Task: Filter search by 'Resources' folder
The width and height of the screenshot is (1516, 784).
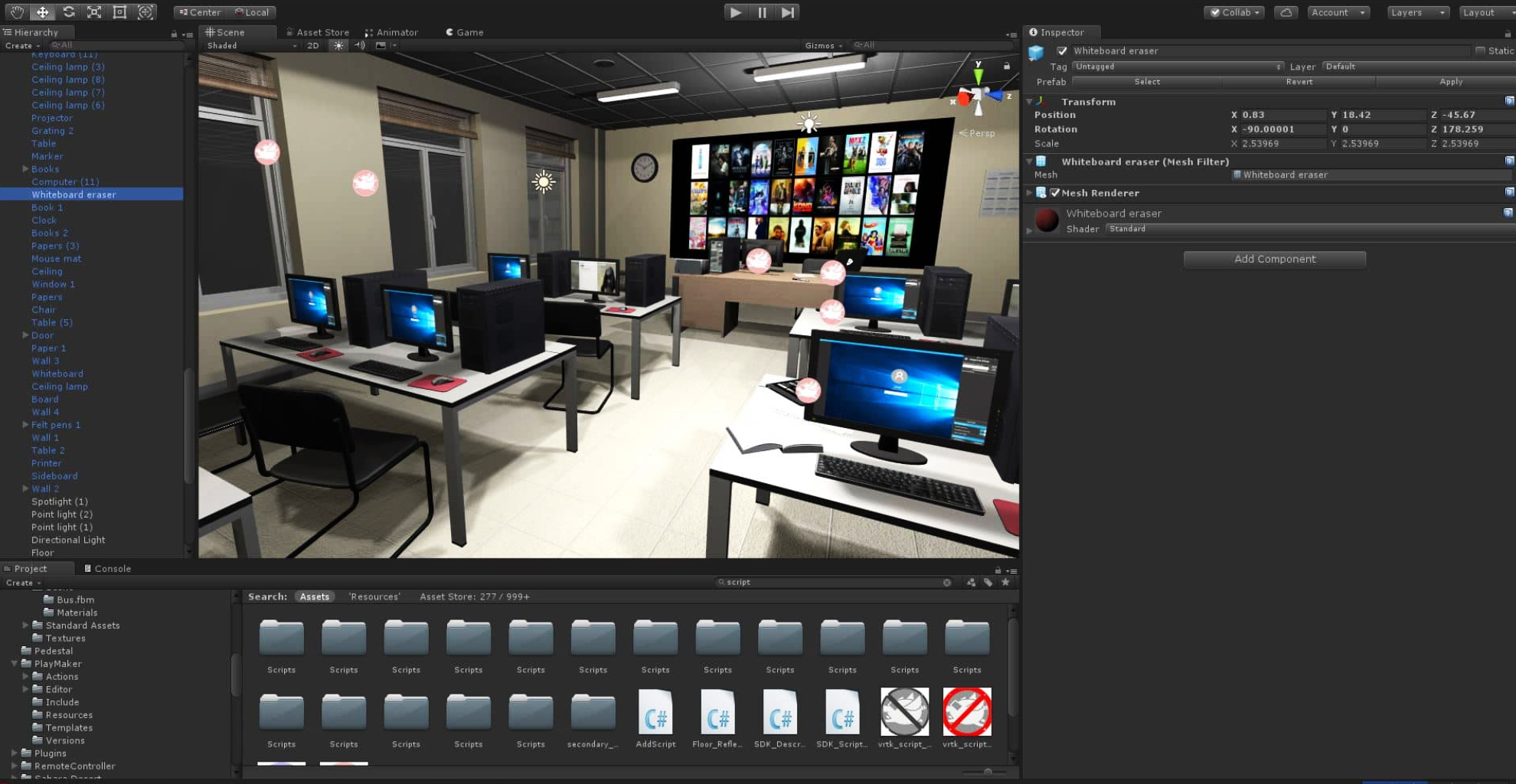Action: (x=374, y=596)
